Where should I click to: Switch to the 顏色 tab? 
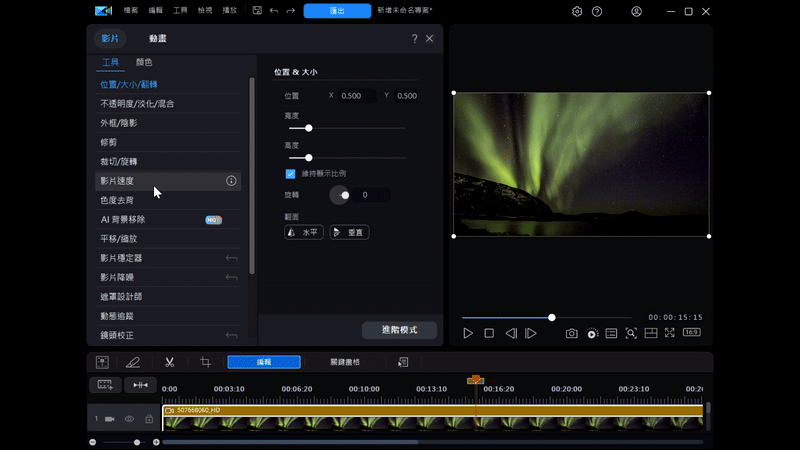tap(144, 62)
